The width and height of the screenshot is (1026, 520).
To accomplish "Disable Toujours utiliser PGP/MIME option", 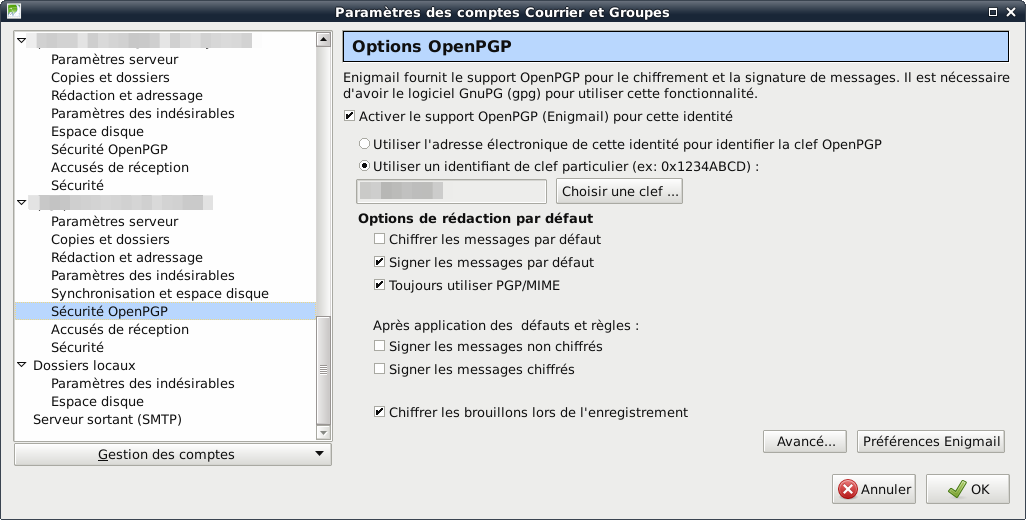I will (x=379, y=285).
